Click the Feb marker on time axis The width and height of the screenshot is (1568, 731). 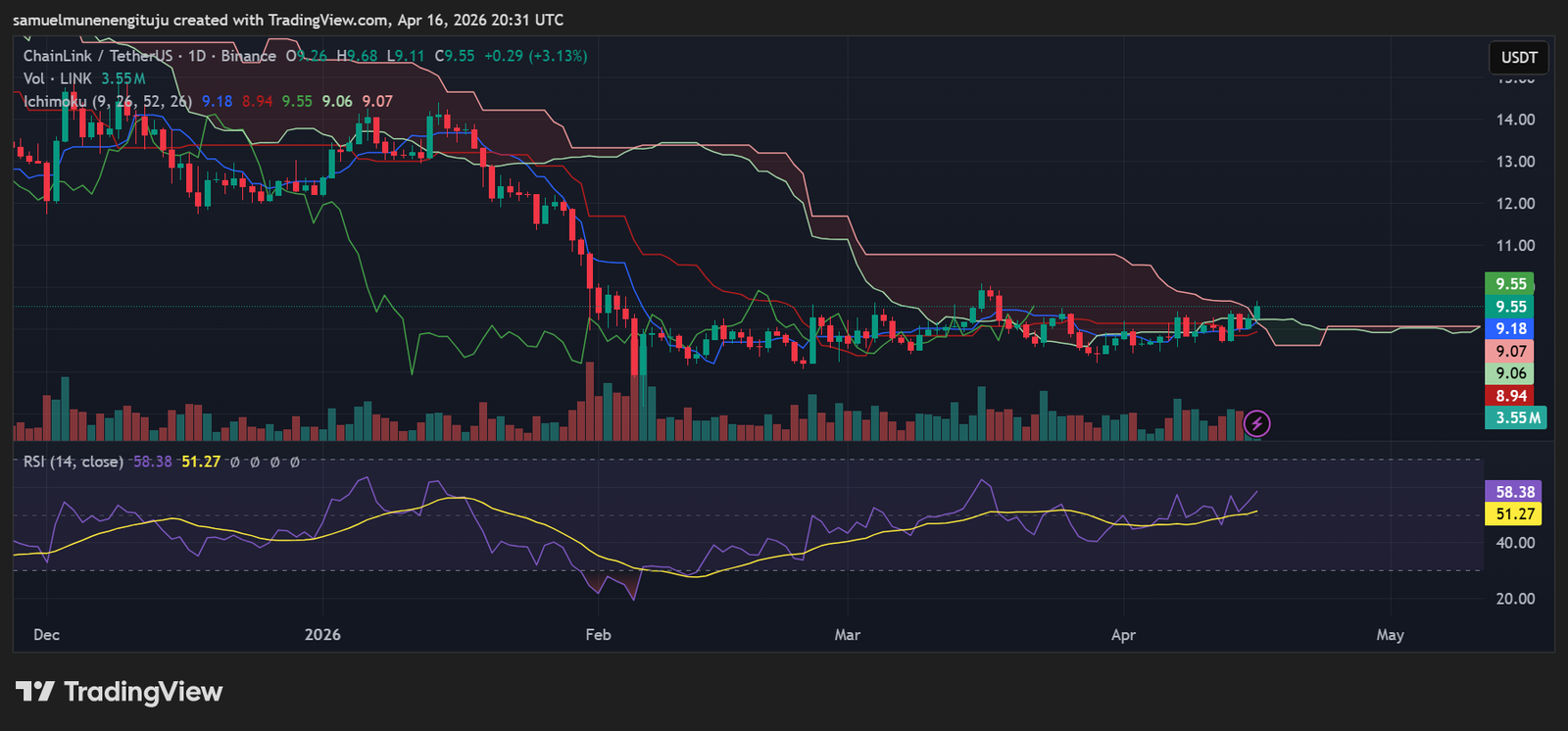coord(598,635)
